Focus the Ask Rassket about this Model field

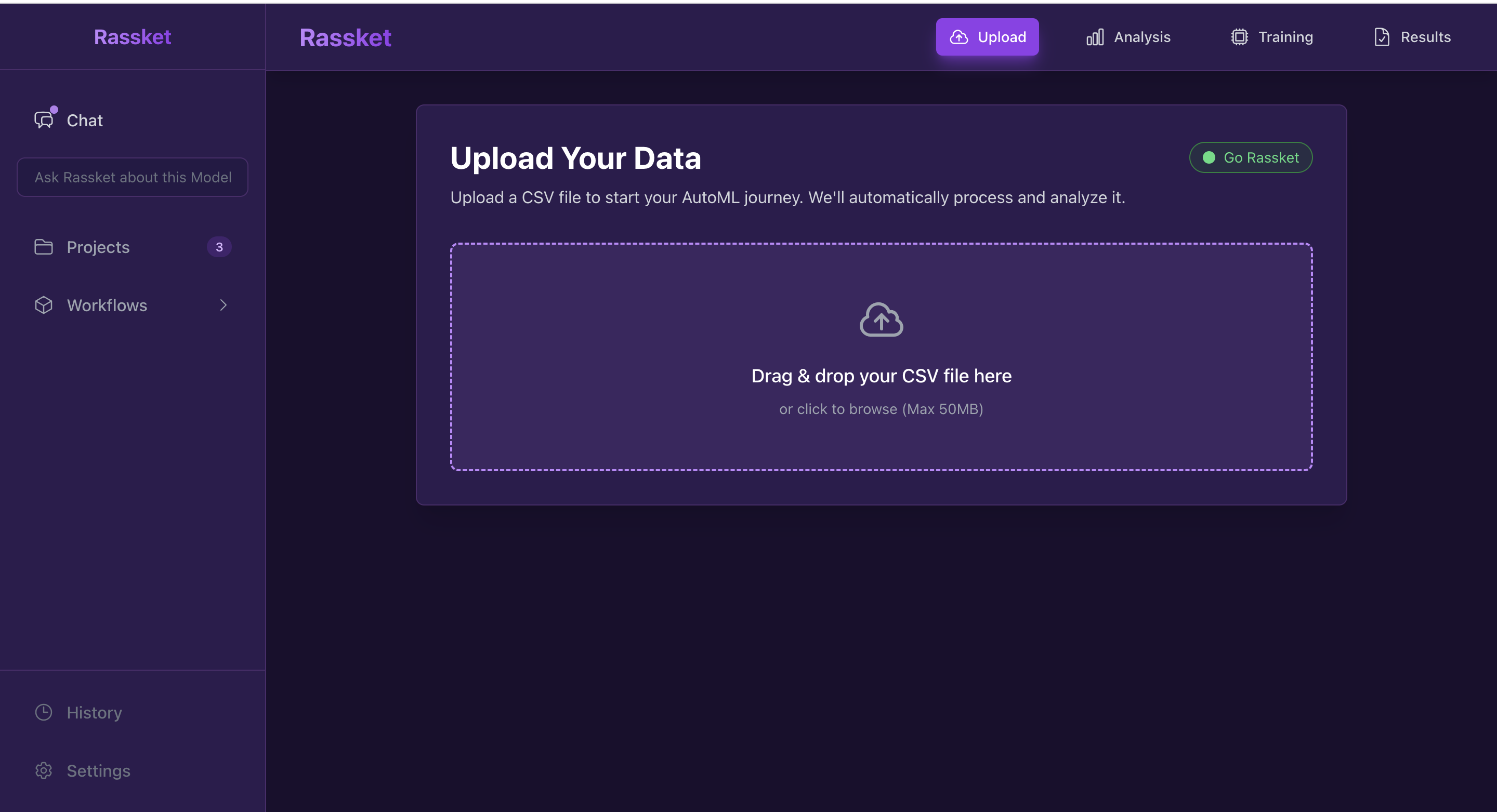point(133,177)
